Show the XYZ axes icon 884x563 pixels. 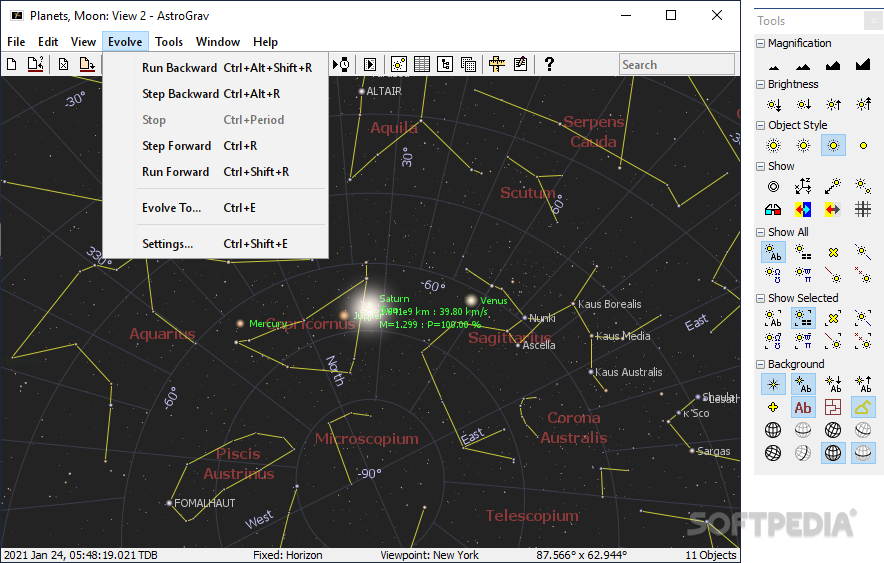pos(803,186)
